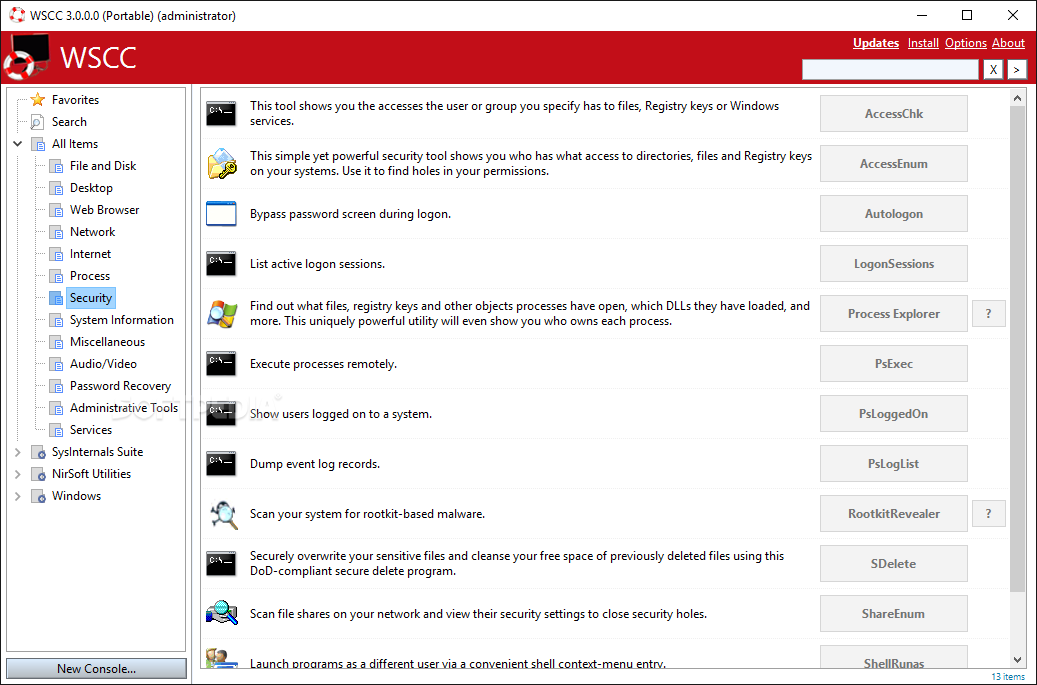Click the '13 items' status text
Screen dimensions: 1037x685
(x=1008, y=676)
